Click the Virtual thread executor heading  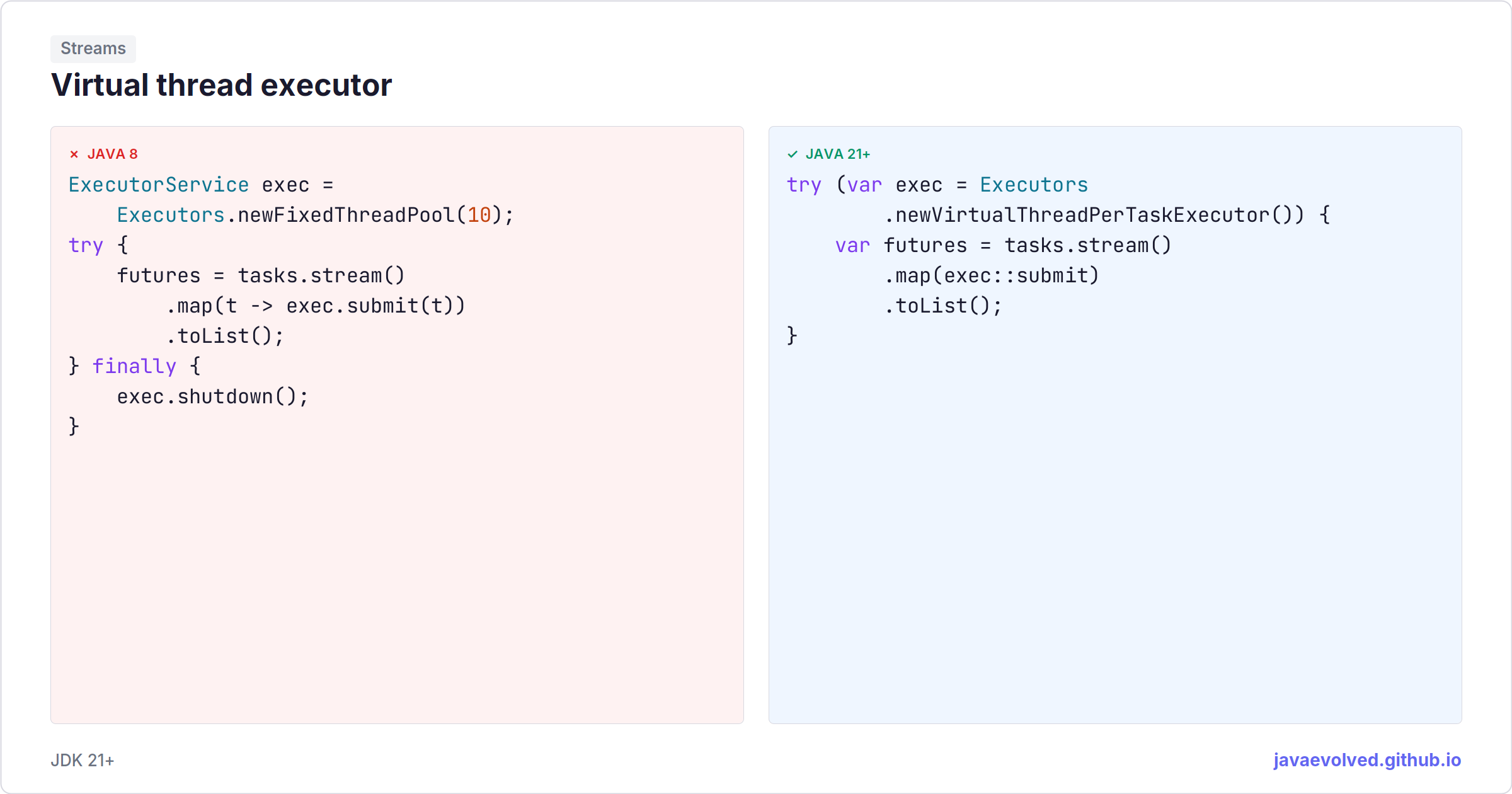(x=221, y=85)
